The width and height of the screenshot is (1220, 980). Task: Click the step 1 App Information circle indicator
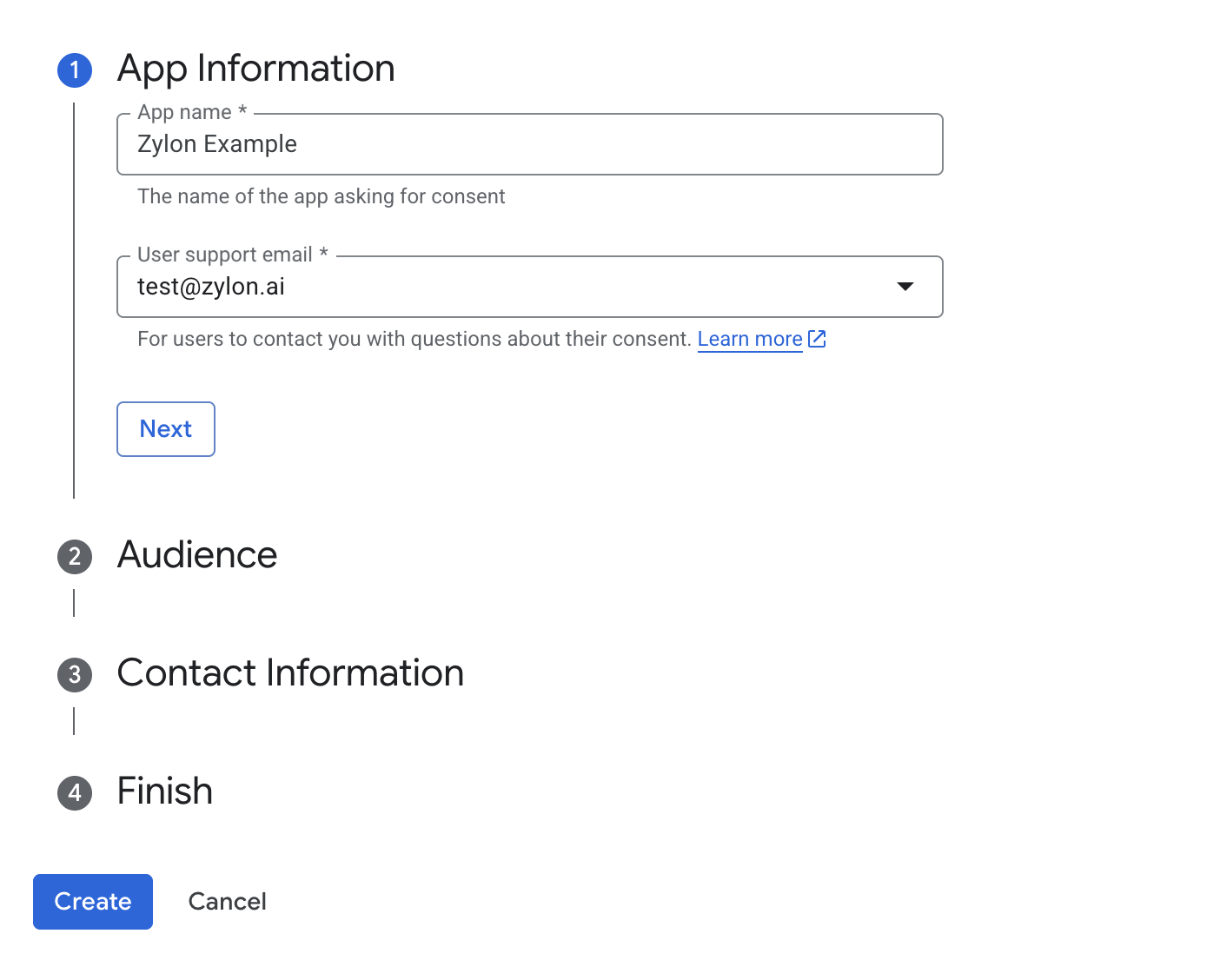click(75, 70)
